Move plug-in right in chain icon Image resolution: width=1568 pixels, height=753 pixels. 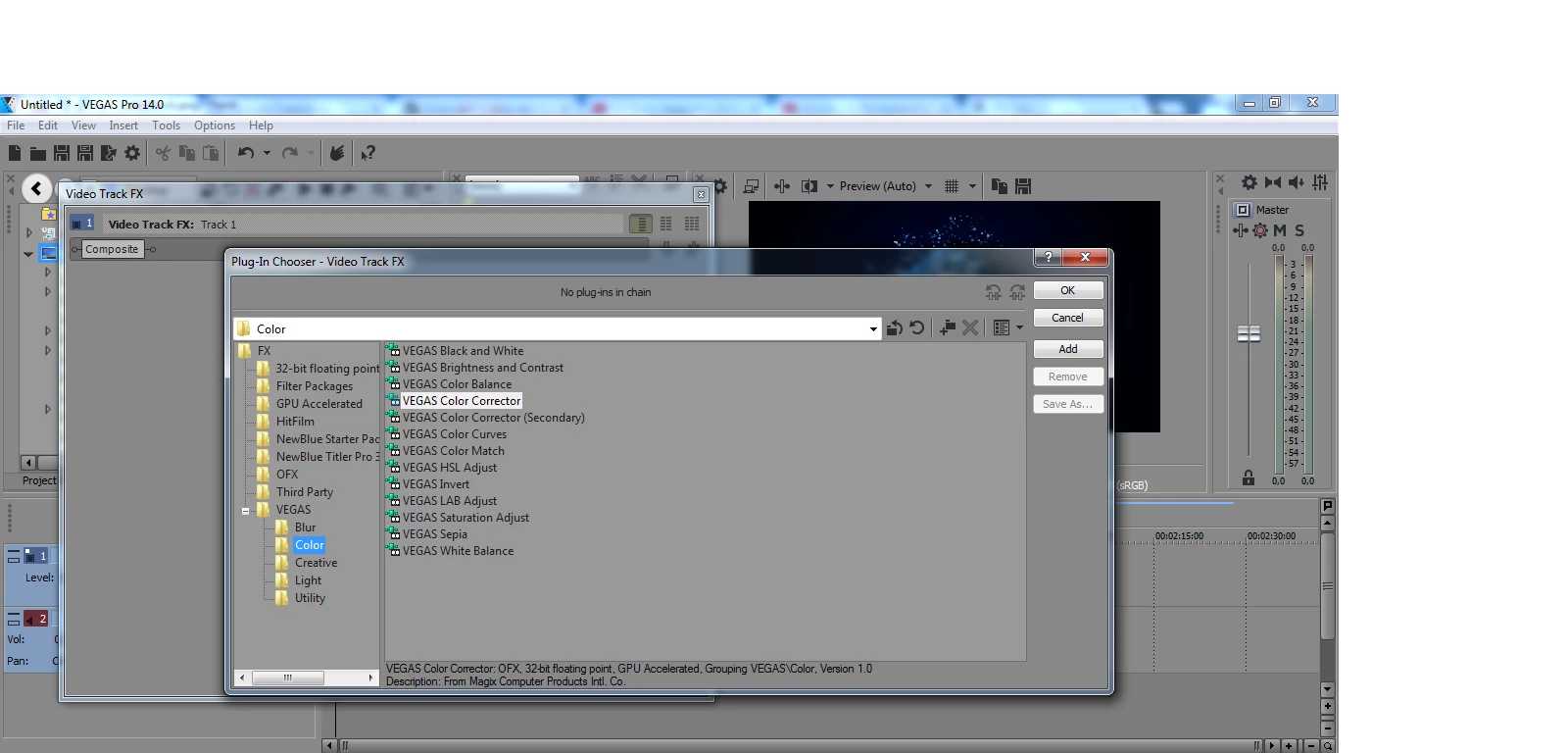1017,292
